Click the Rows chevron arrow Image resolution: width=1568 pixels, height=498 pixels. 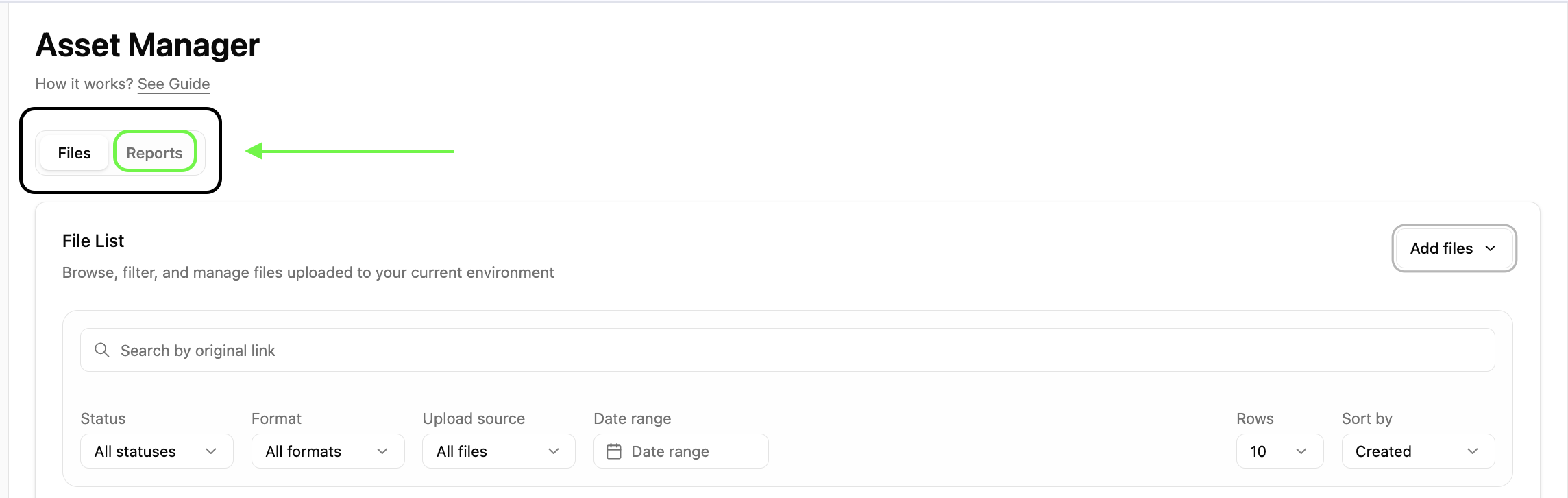[x=1301, y=451]
